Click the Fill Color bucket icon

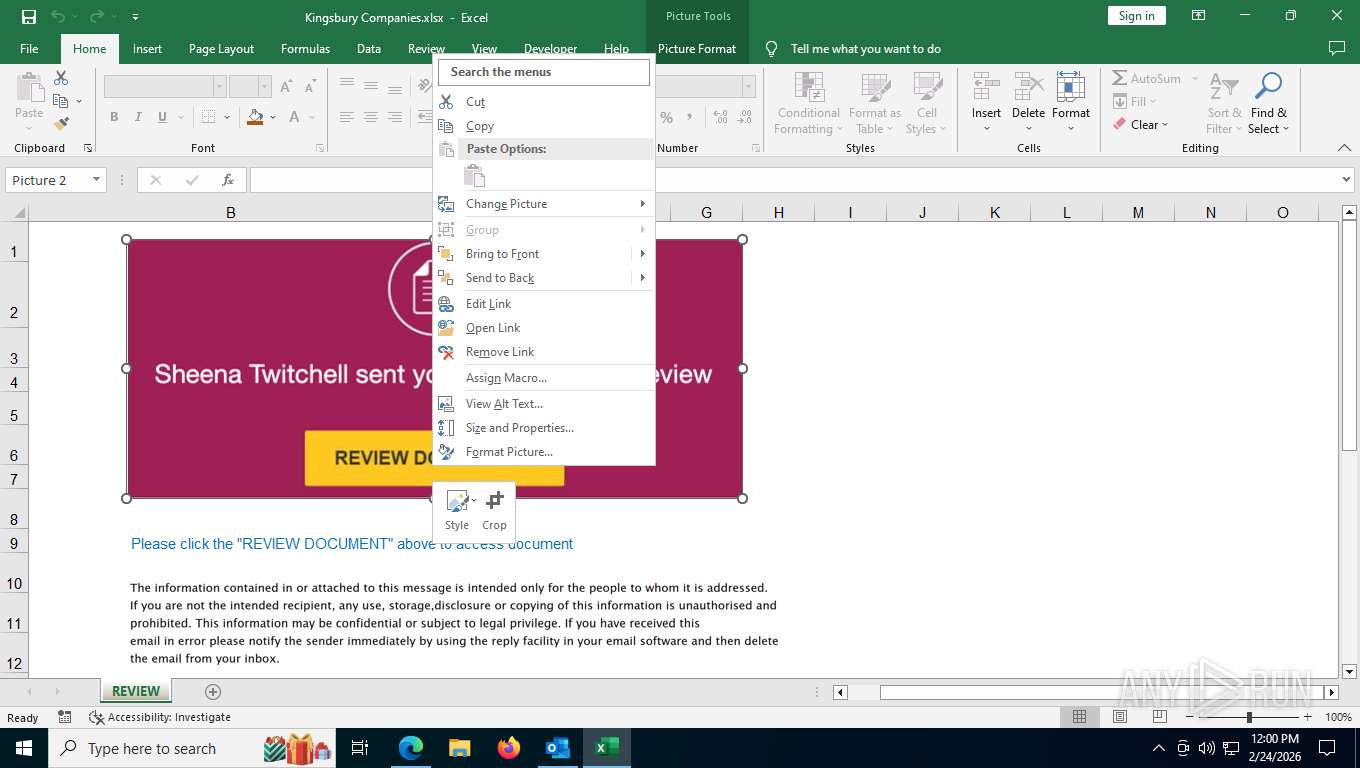pos(255,117)
